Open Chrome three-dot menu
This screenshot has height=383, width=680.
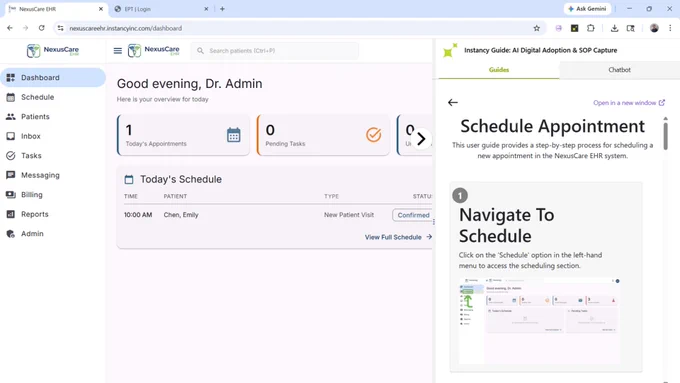670,28
